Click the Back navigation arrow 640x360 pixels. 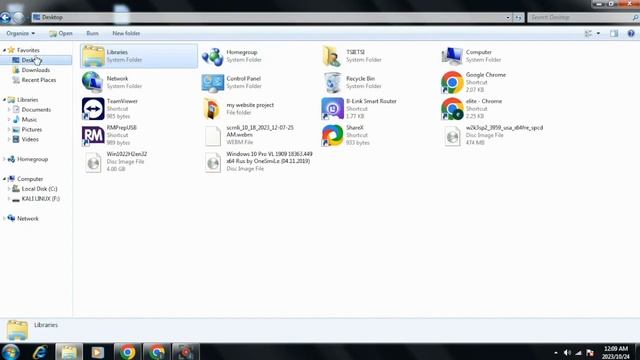tap(5, 17)
